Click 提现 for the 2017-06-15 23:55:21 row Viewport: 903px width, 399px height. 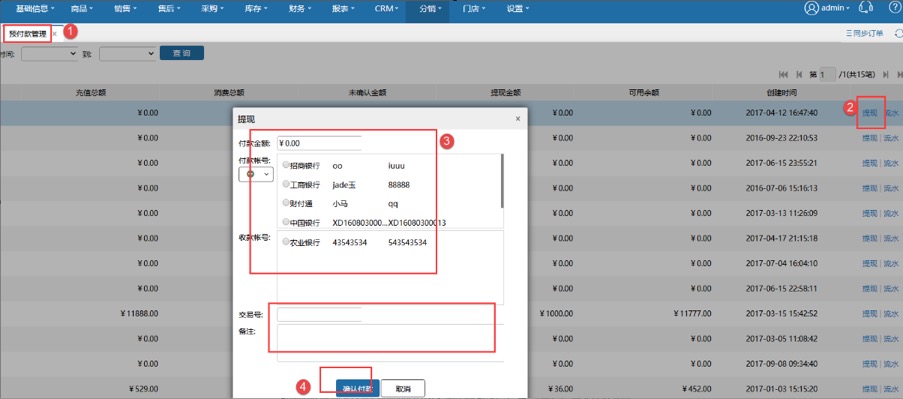(x=870, y=163)
